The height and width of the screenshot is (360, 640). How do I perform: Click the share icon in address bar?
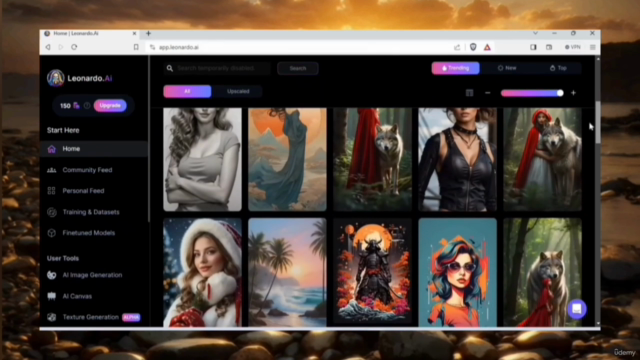pyautogui.click(x=457, y=47)
